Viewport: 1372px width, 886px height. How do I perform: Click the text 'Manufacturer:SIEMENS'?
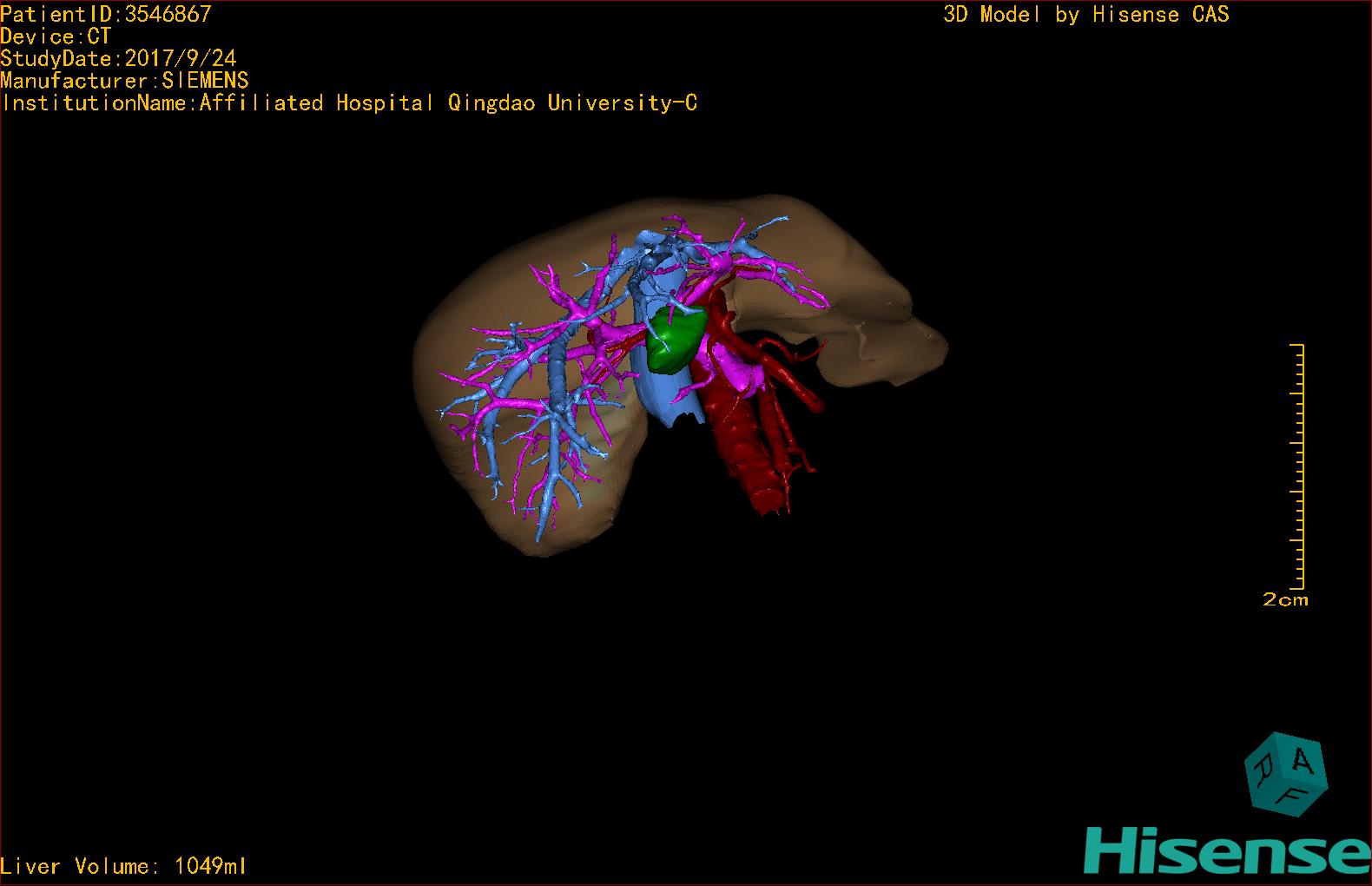tap(124, 81)
